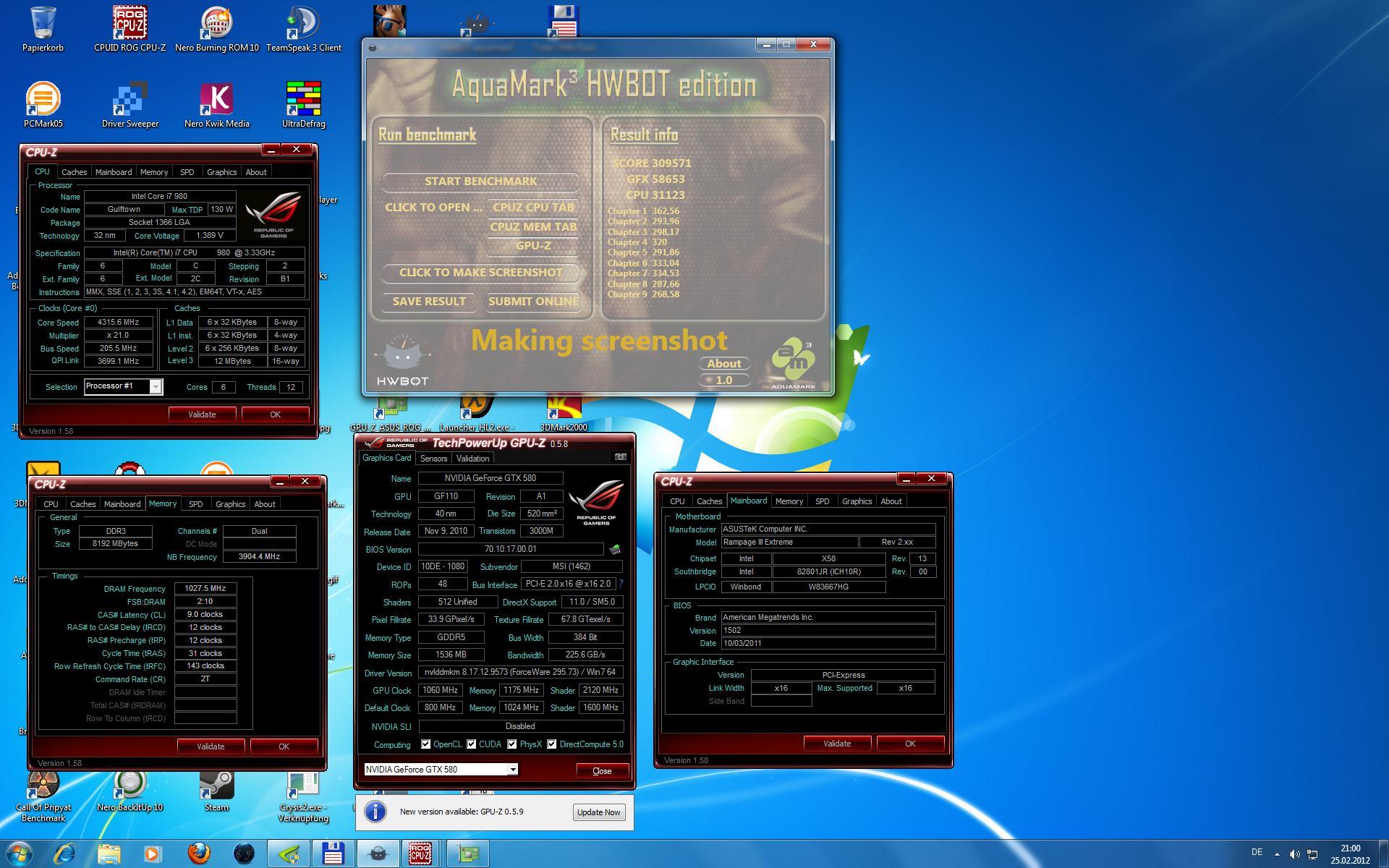Show hidden tray icons arrow
The image size is (1389, 868).
tap(1277, 854)
